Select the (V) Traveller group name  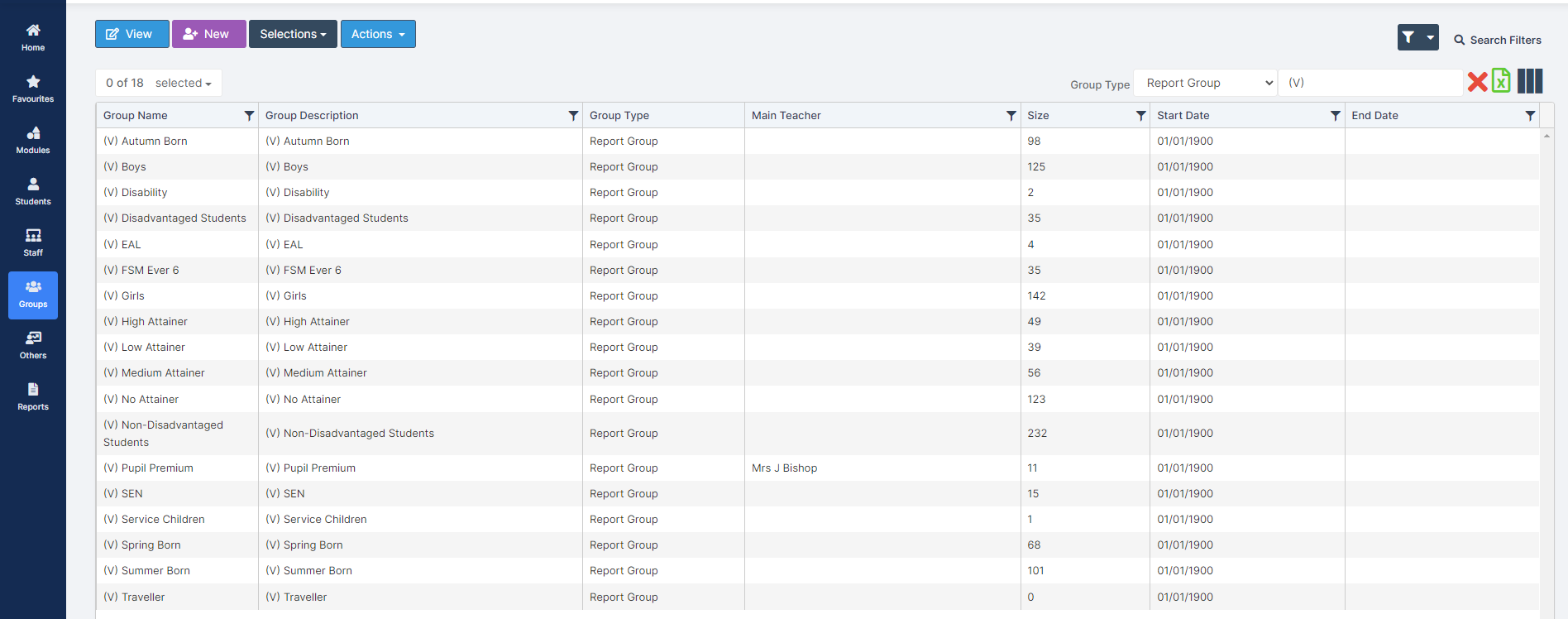[x=134, y=597]
